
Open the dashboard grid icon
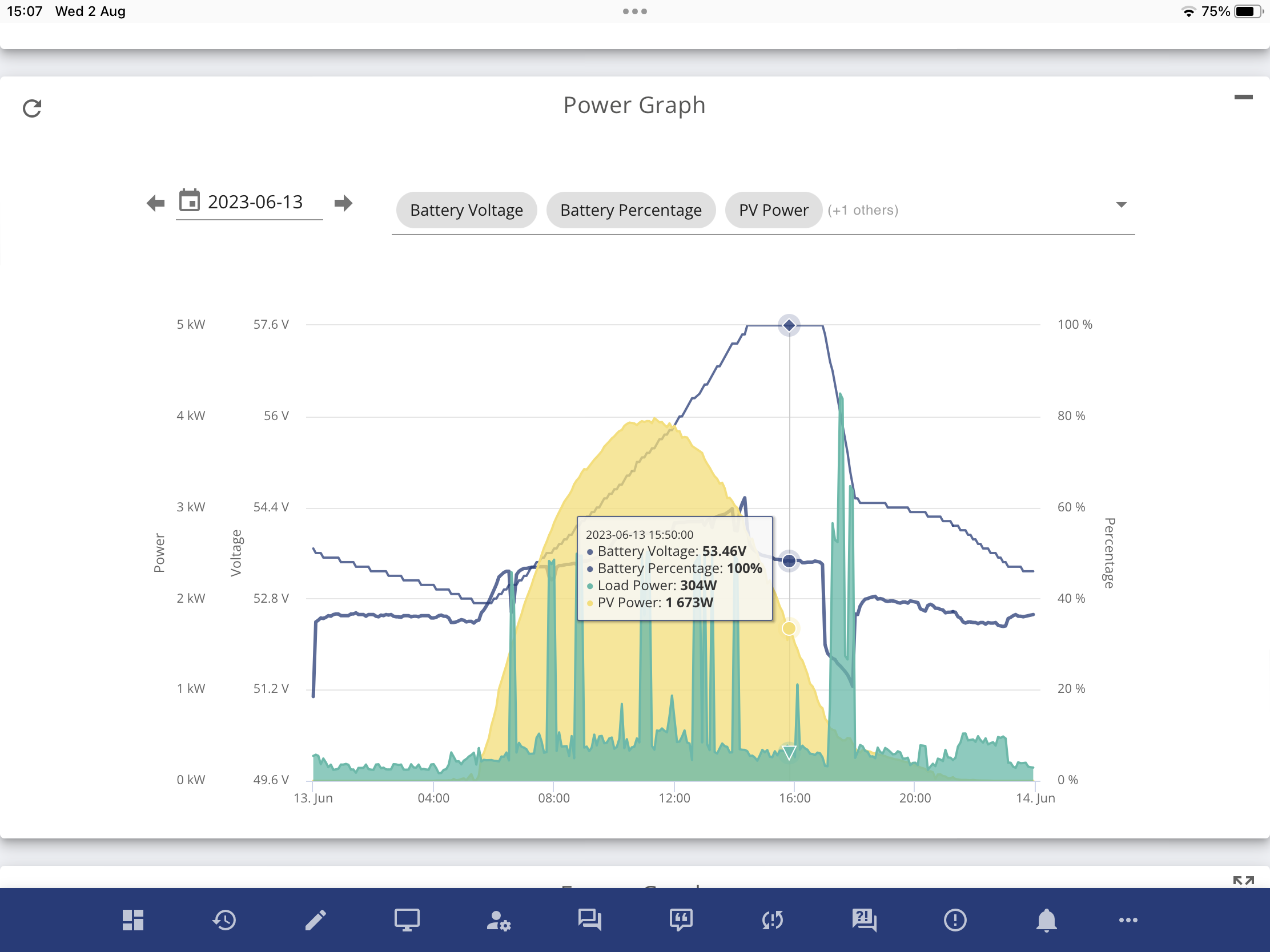(x=132, y=920)
